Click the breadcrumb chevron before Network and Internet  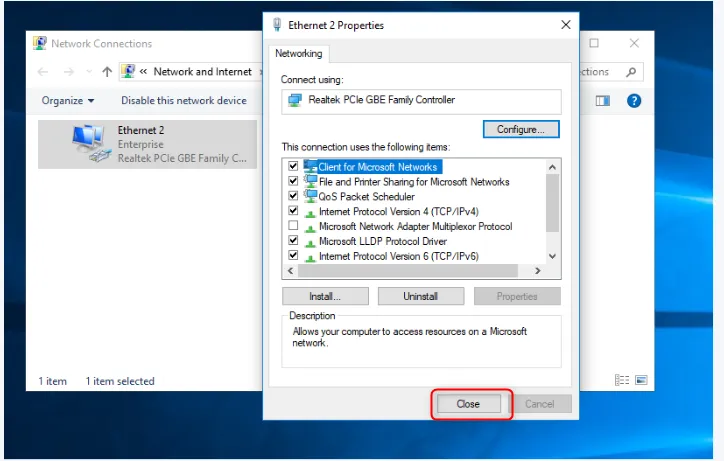(143, 72)
